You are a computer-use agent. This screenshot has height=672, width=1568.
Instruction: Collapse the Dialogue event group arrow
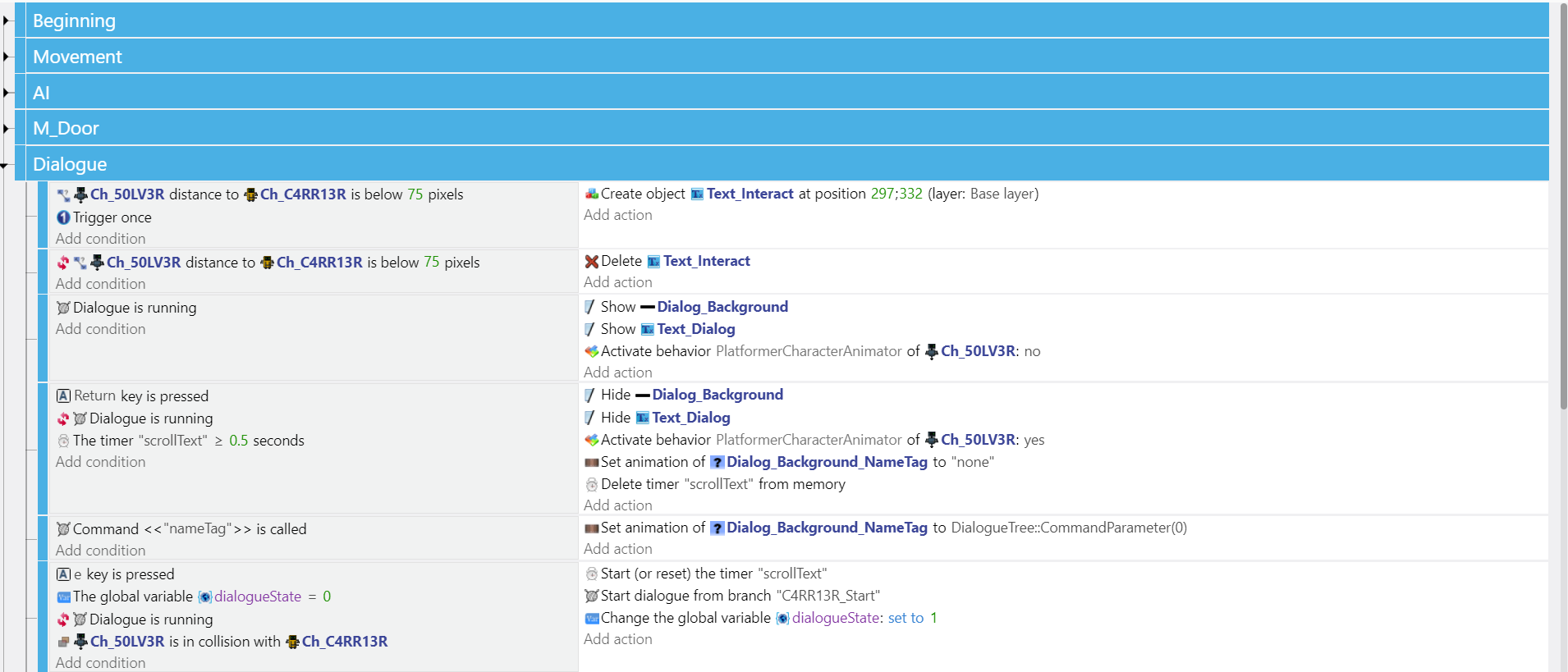5,165
